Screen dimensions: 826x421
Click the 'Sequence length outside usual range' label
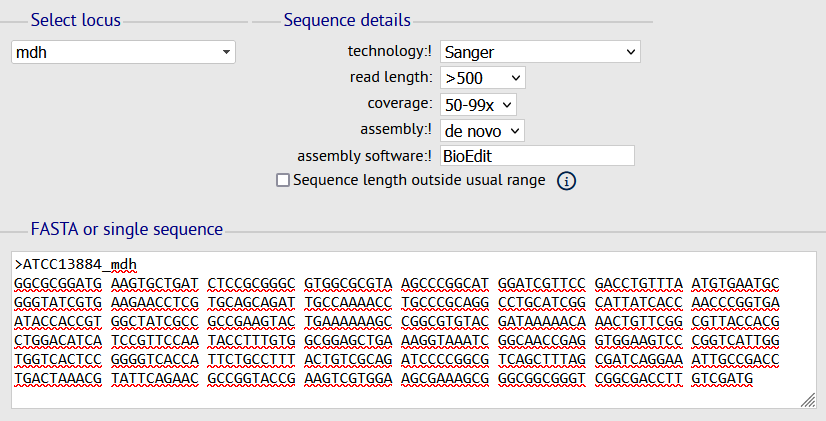[419, 180]
